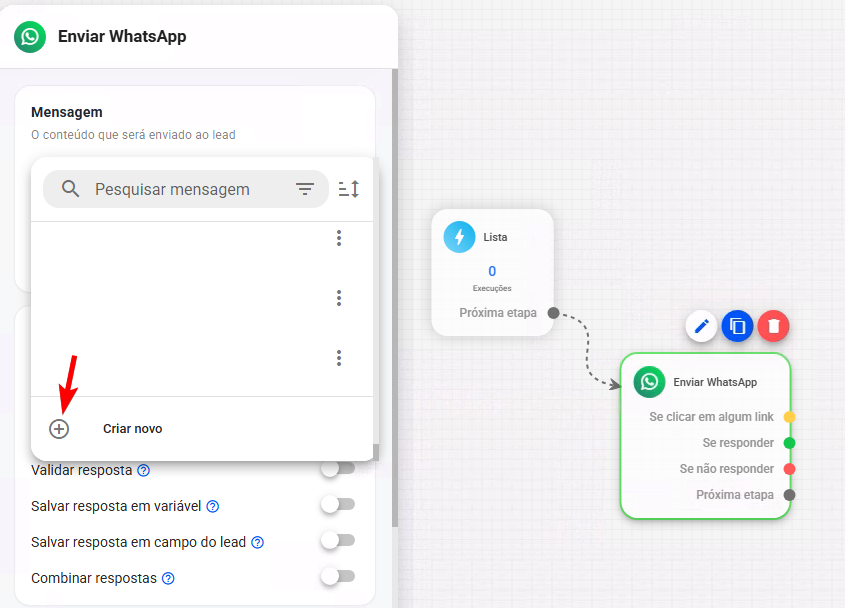Enable Salvar resposta em variável switch
The width and height of the screenshot is (845, 608).
338,505
